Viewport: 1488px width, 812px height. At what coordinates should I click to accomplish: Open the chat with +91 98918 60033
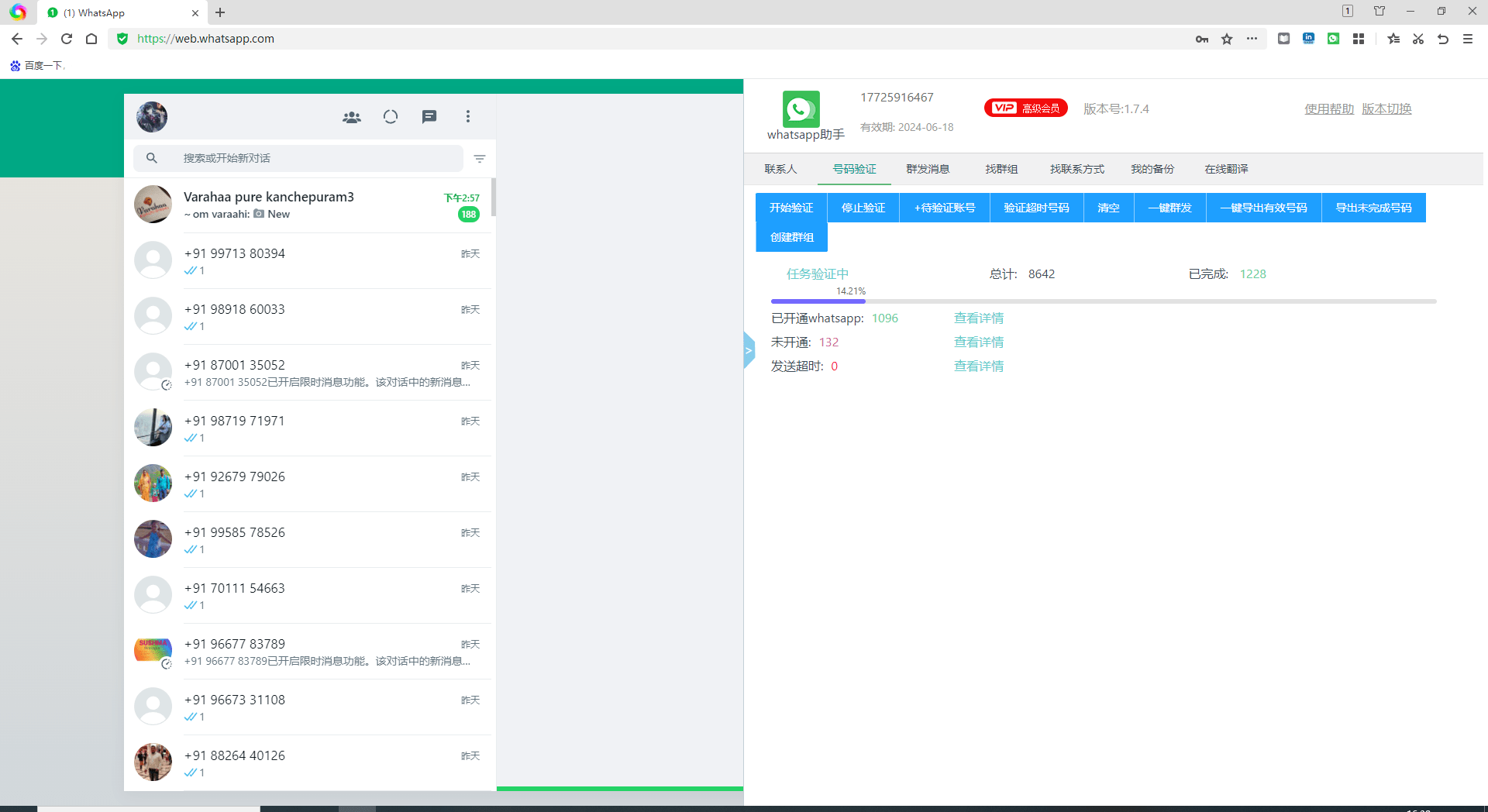click(x=310, y=317)
